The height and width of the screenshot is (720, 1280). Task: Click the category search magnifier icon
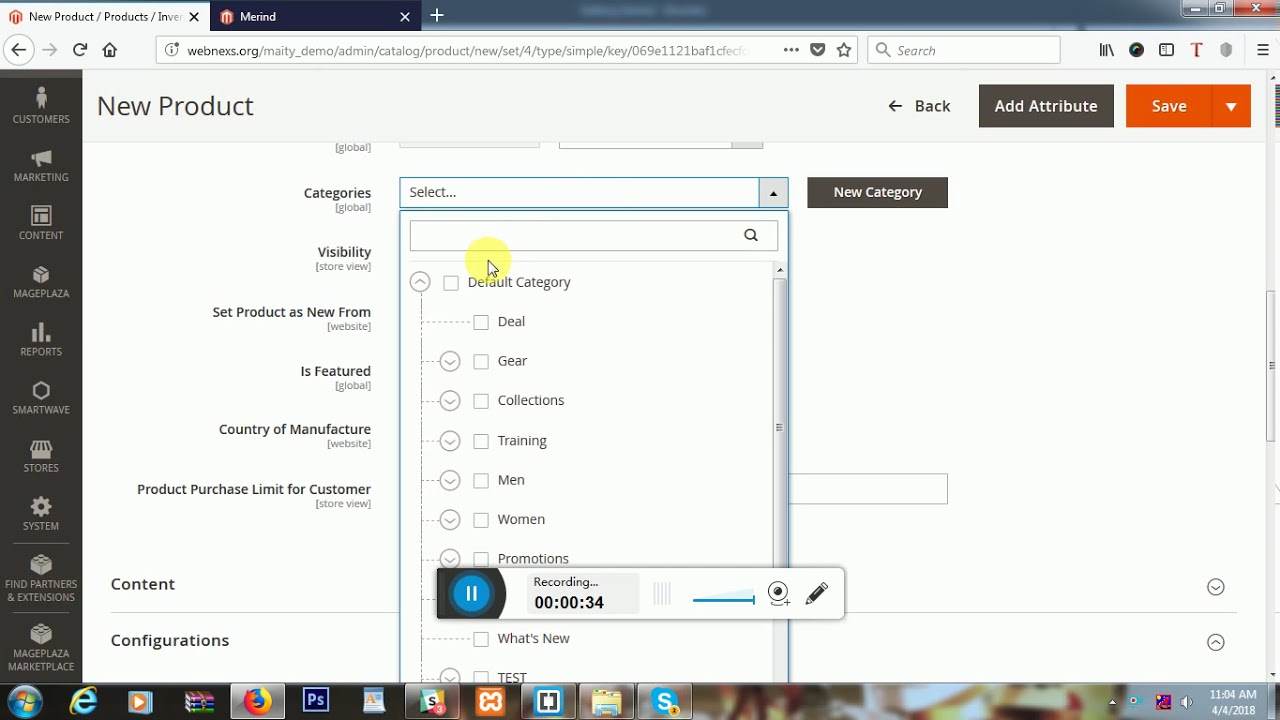[751, 235]
